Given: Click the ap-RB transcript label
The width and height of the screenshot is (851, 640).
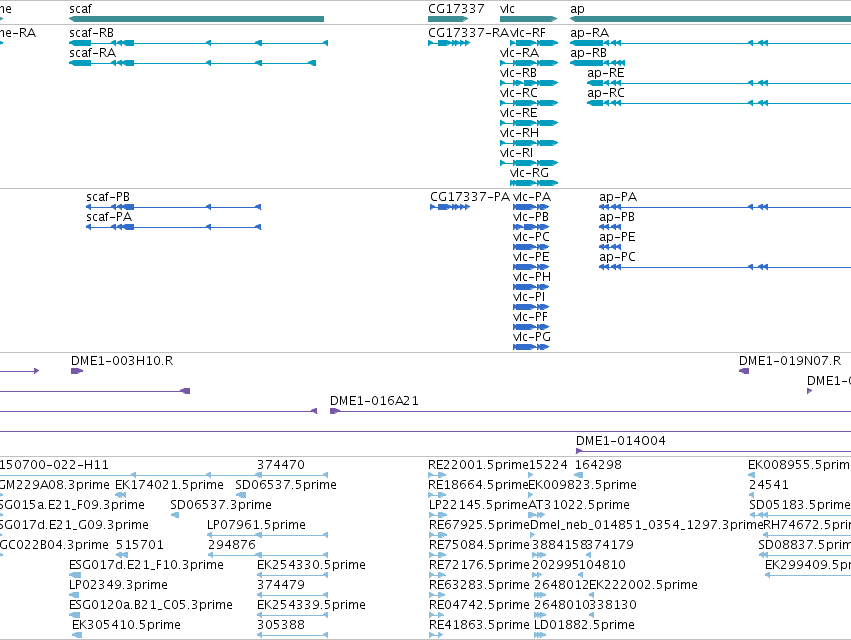Looking at the screenshot, I should (x=589, y=53).
